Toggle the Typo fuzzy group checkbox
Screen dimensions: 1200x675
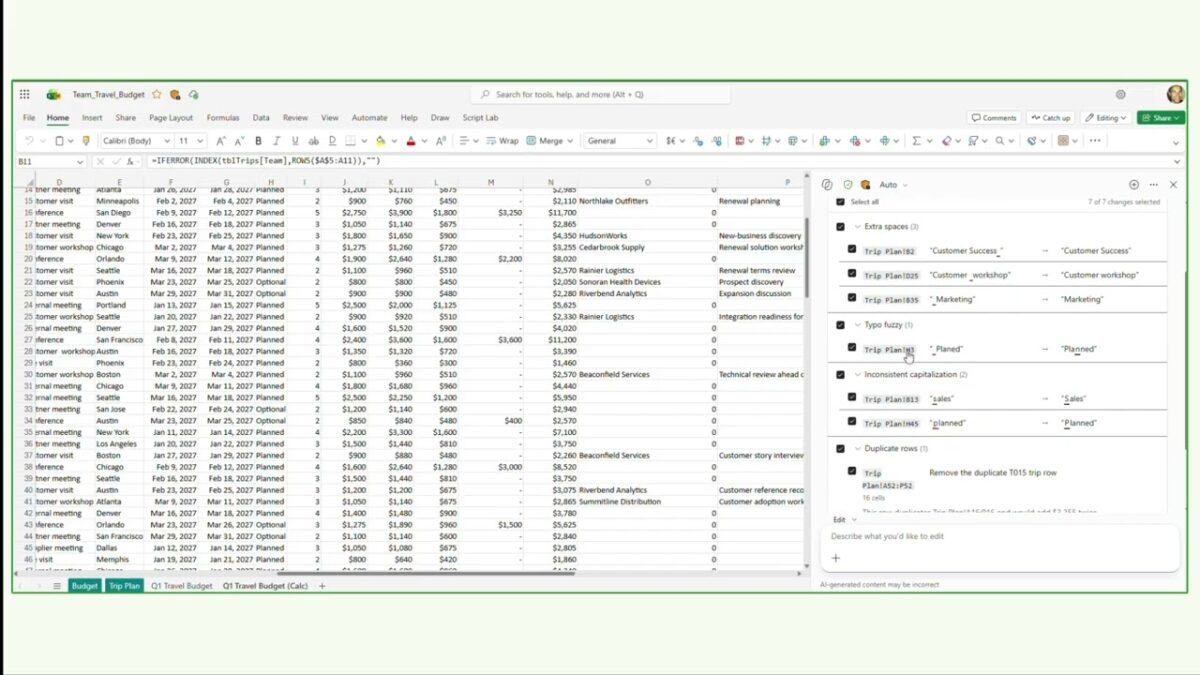click(x=840, y=325)
